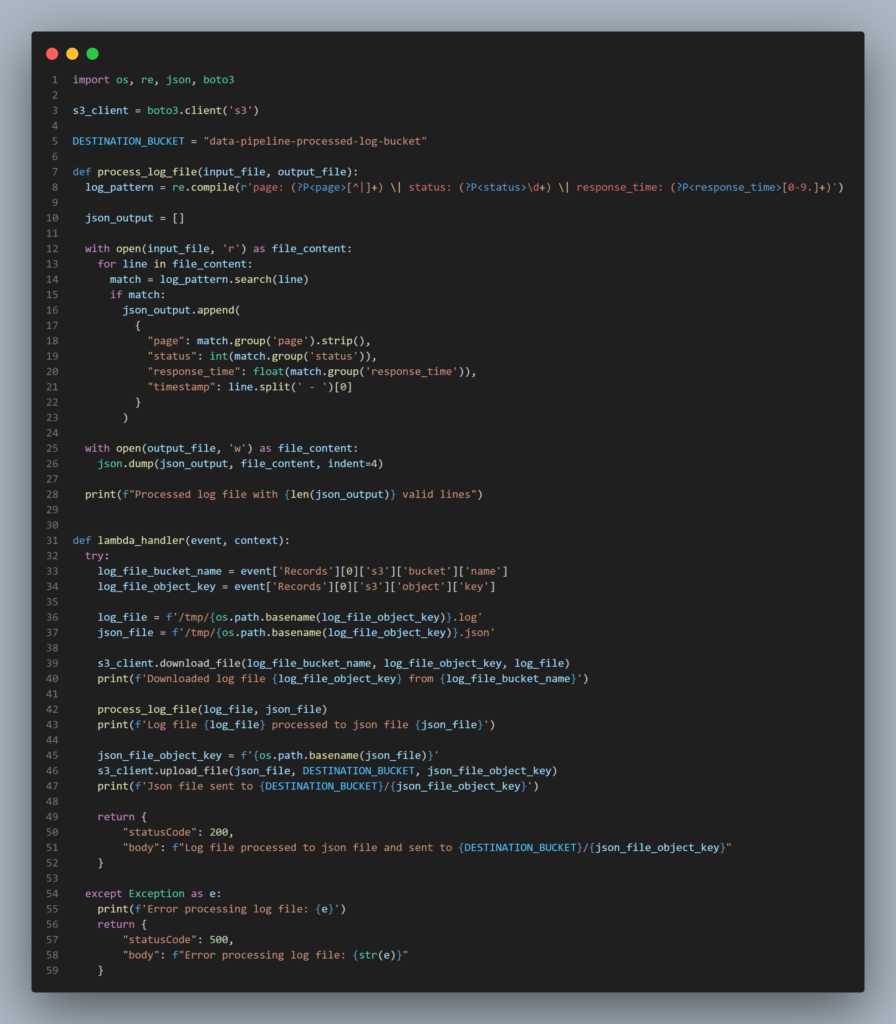Select the print "Processed log file with" line
896x1024 pixels.
(284, 494)
